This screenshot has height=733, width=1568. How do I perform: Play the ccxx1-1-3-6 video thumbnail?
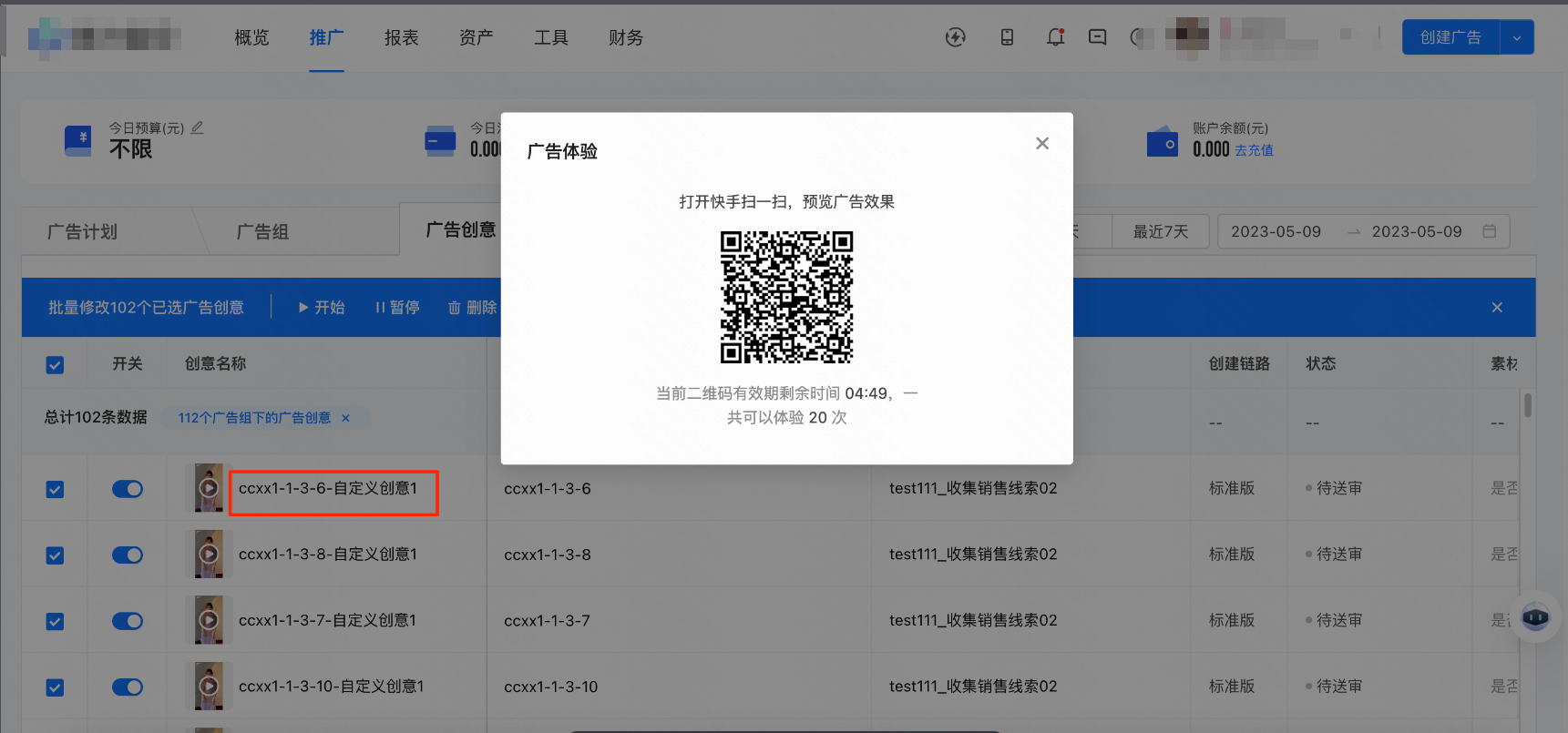coord(209,488)
